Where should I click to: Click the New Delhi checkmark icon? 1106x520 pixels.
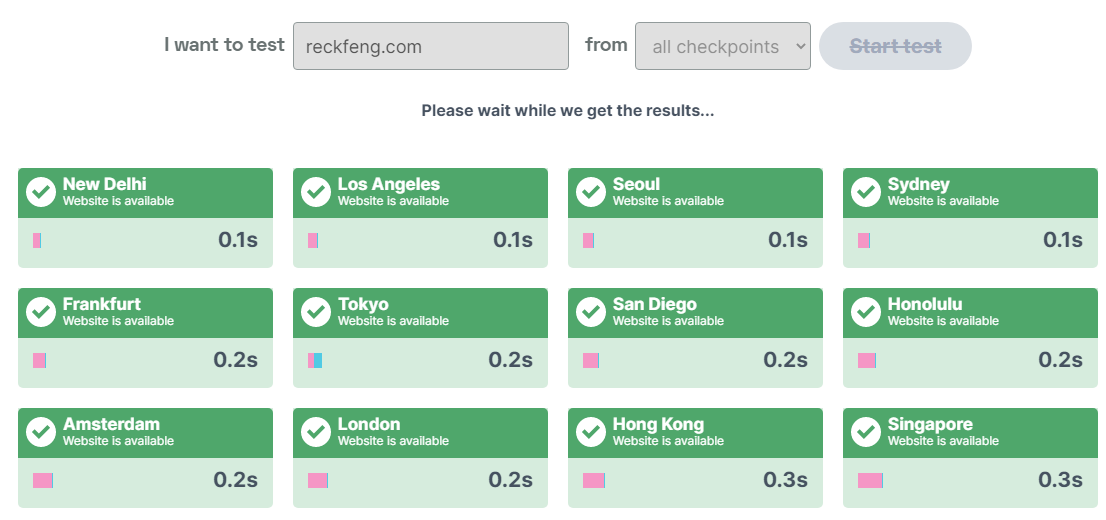click(x=41, y=192)
